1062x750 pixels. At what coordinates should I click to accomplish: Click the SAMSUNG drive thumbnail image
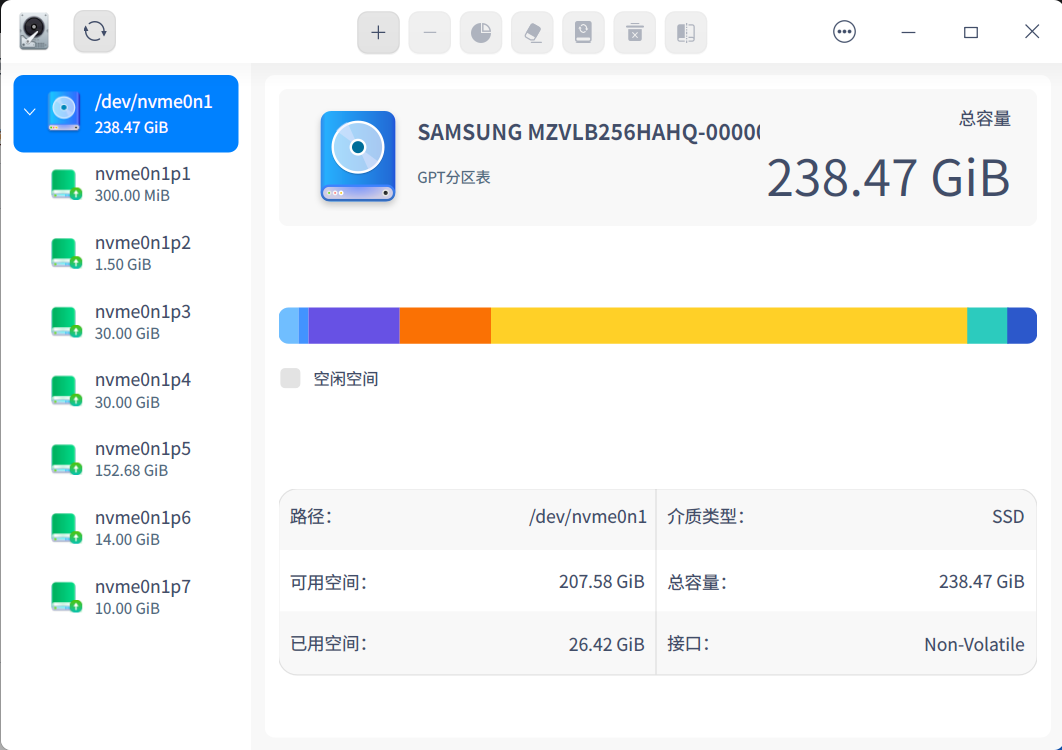coord(358,157)
